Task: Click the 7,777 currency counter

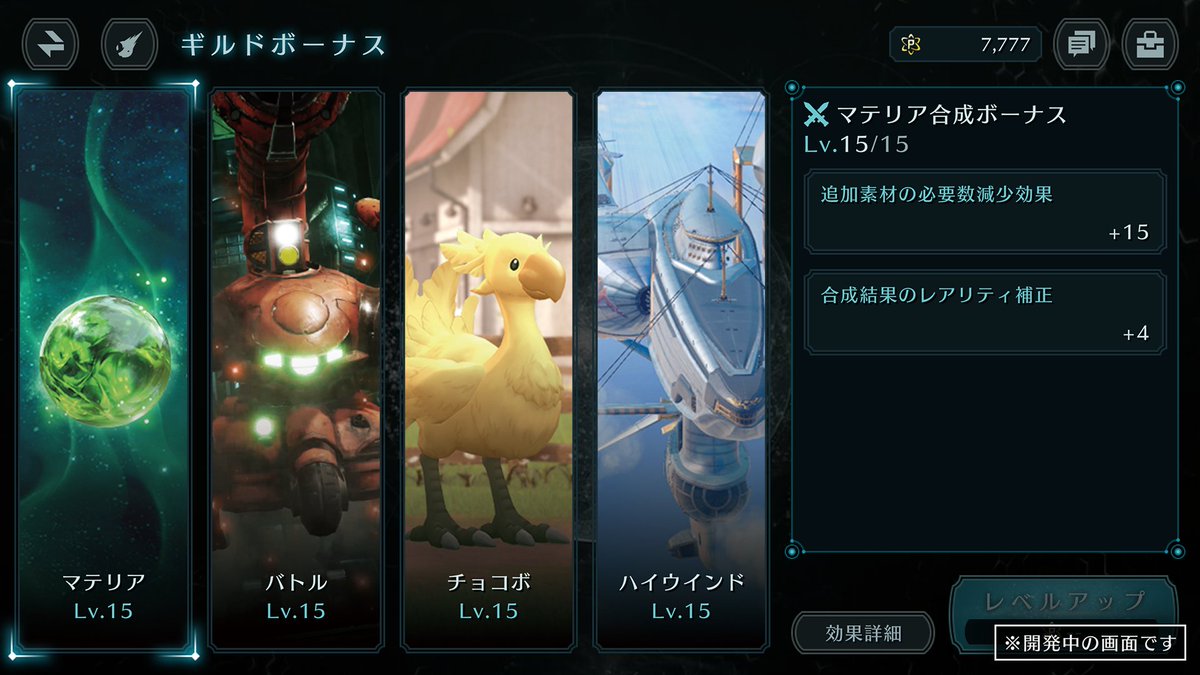Action: [965, 45]
